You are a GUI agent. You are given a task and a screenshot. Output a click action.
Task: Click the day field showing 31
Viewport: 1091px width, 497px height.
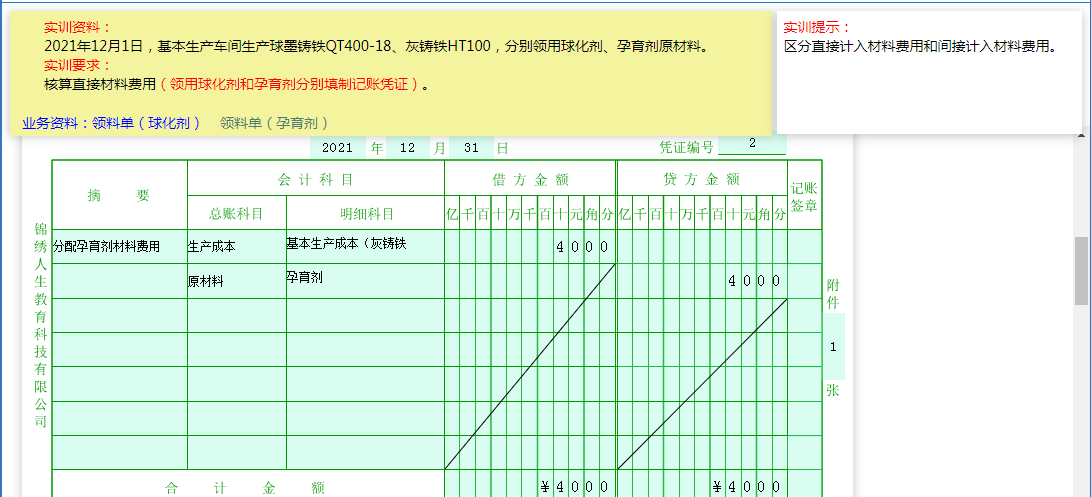pyautogui.click(x=471, y=148)
